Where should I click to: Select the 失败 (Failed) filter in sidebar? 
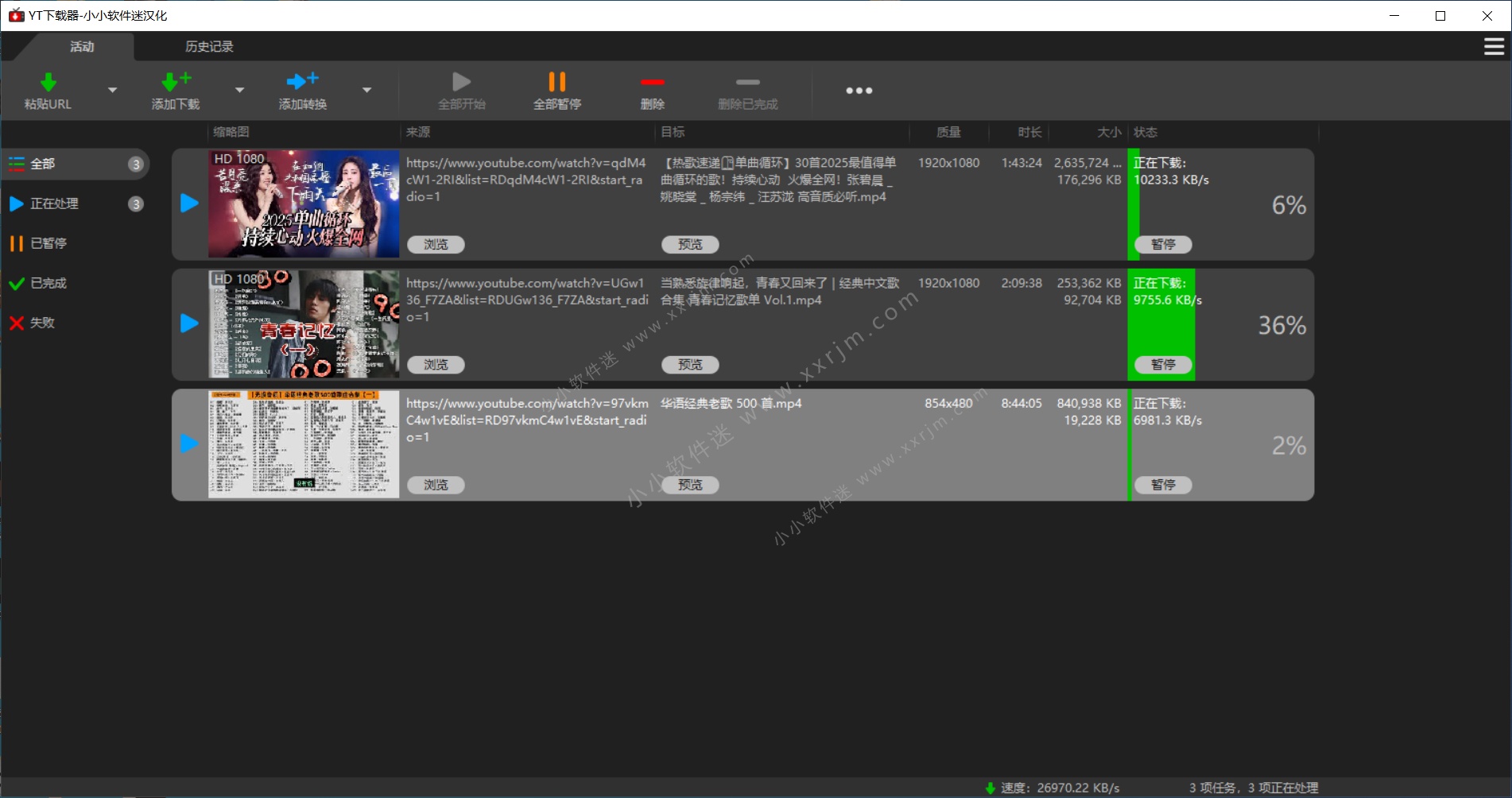point(44,323)
